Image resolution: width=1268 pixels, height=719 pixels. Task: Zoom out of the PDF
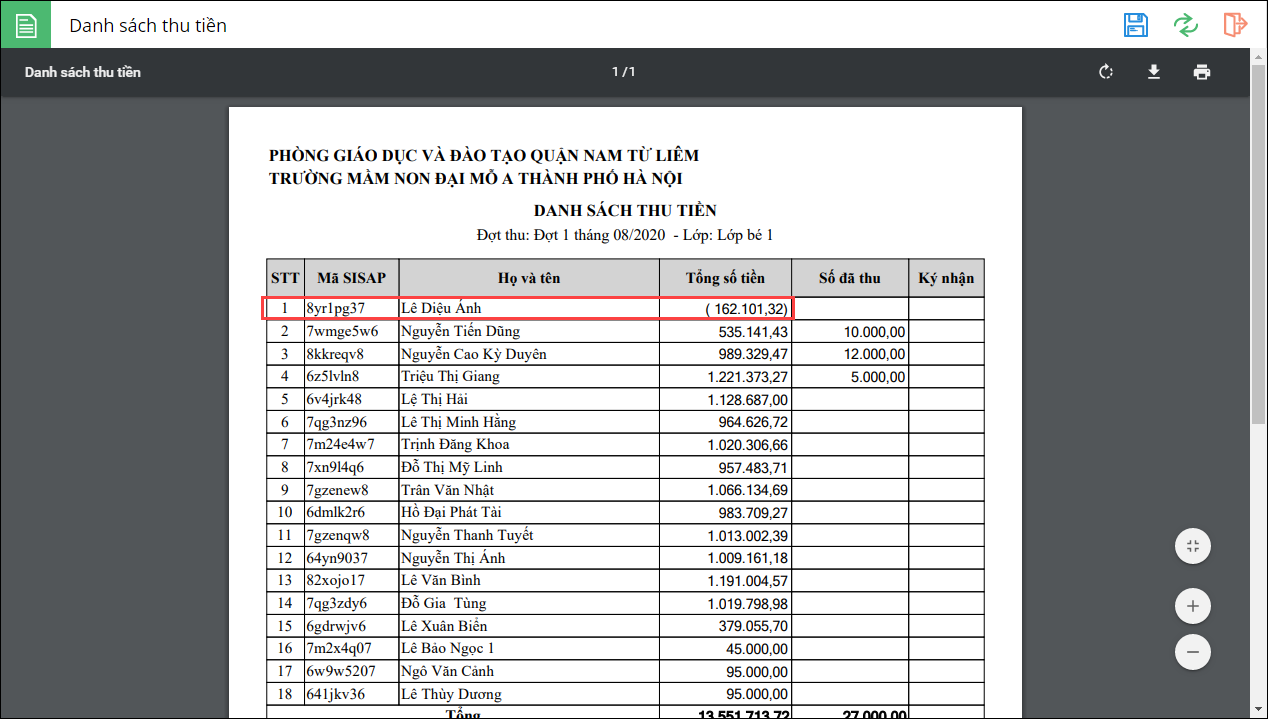tap(1192, 652)
